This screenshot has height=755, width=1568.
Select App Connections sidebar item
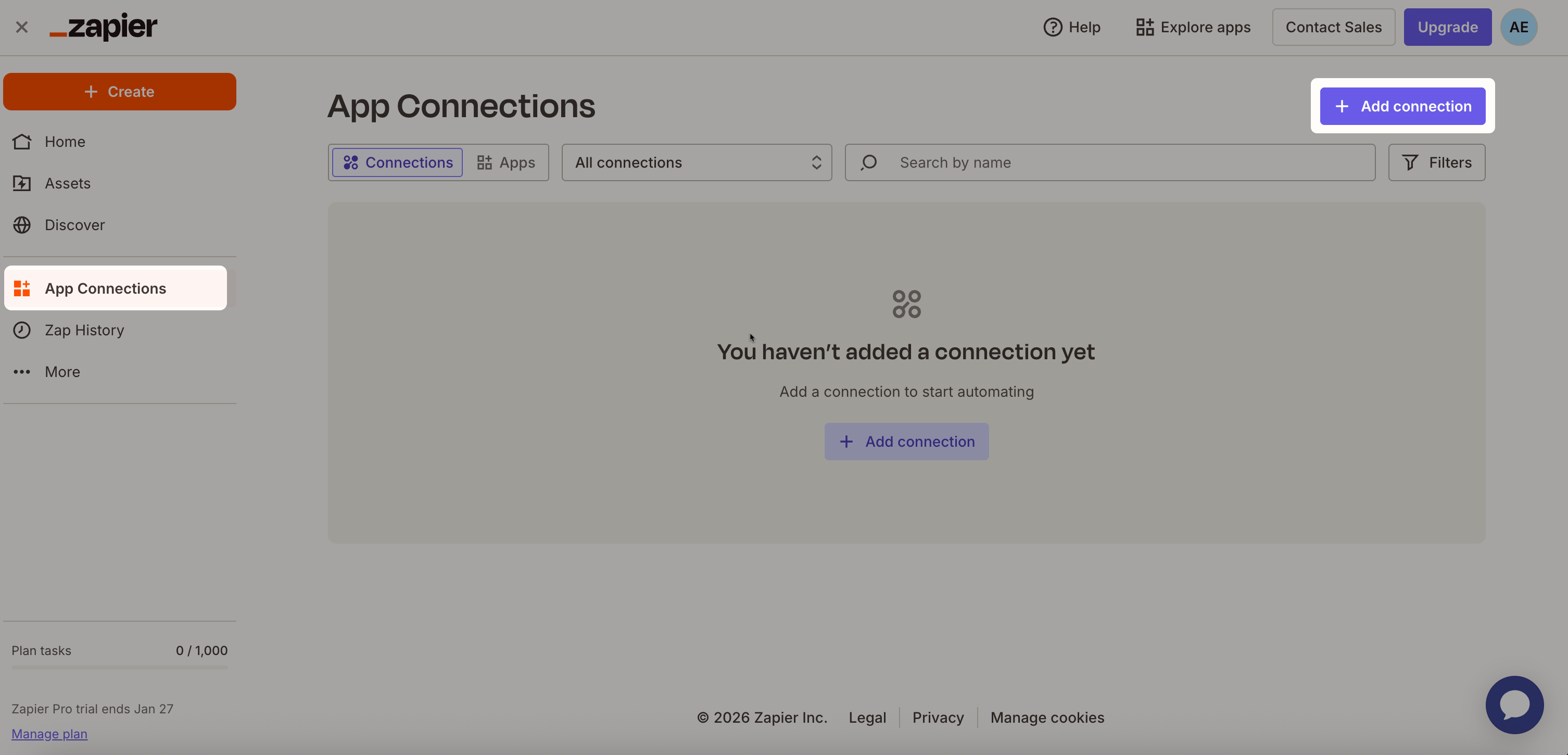click(x=105, y=288)
